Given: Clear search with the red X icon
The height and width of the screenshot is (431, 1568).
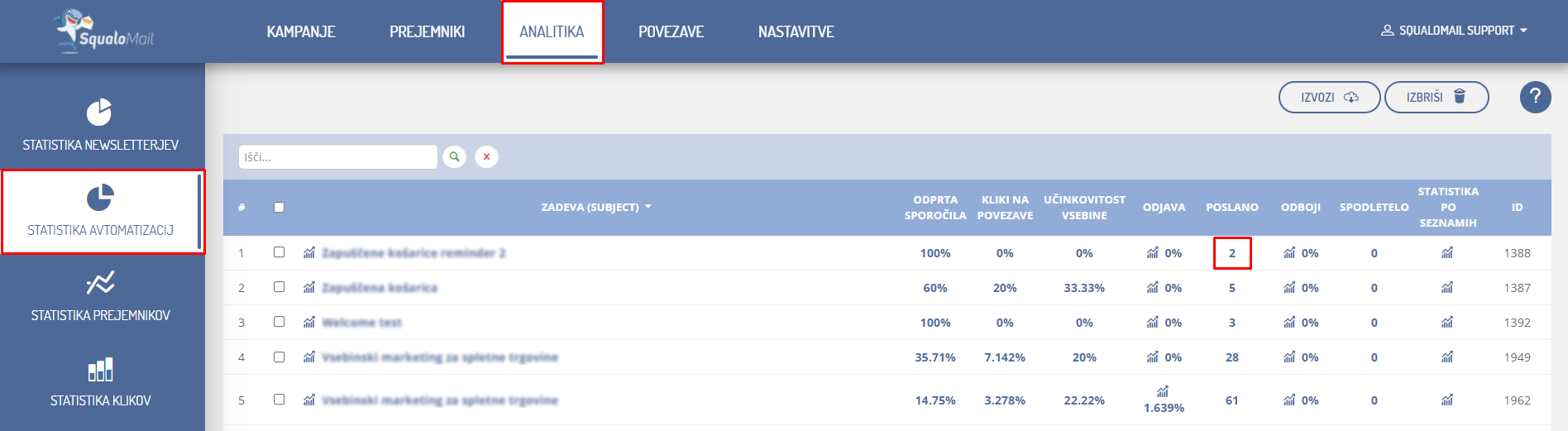Looking at the screenshot, I should 486,156.
